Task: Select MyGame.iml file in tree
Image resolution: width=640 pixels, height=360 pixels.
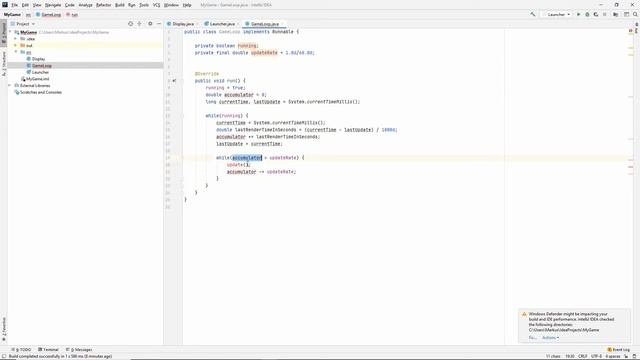Action: [37, 79]
